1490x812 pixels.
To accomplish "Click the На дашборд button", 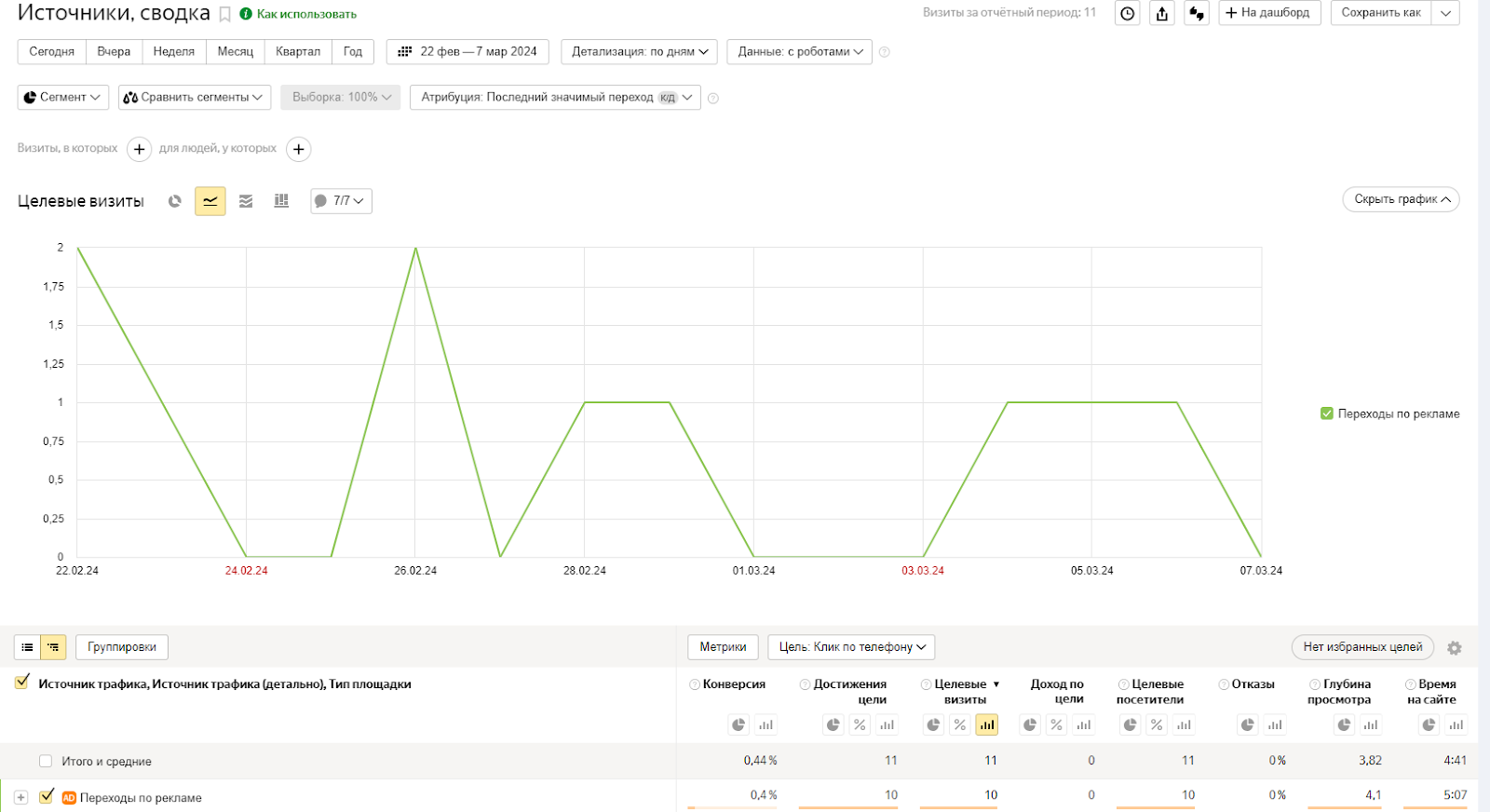I will pyautogui.click(x=1268, y=13).
